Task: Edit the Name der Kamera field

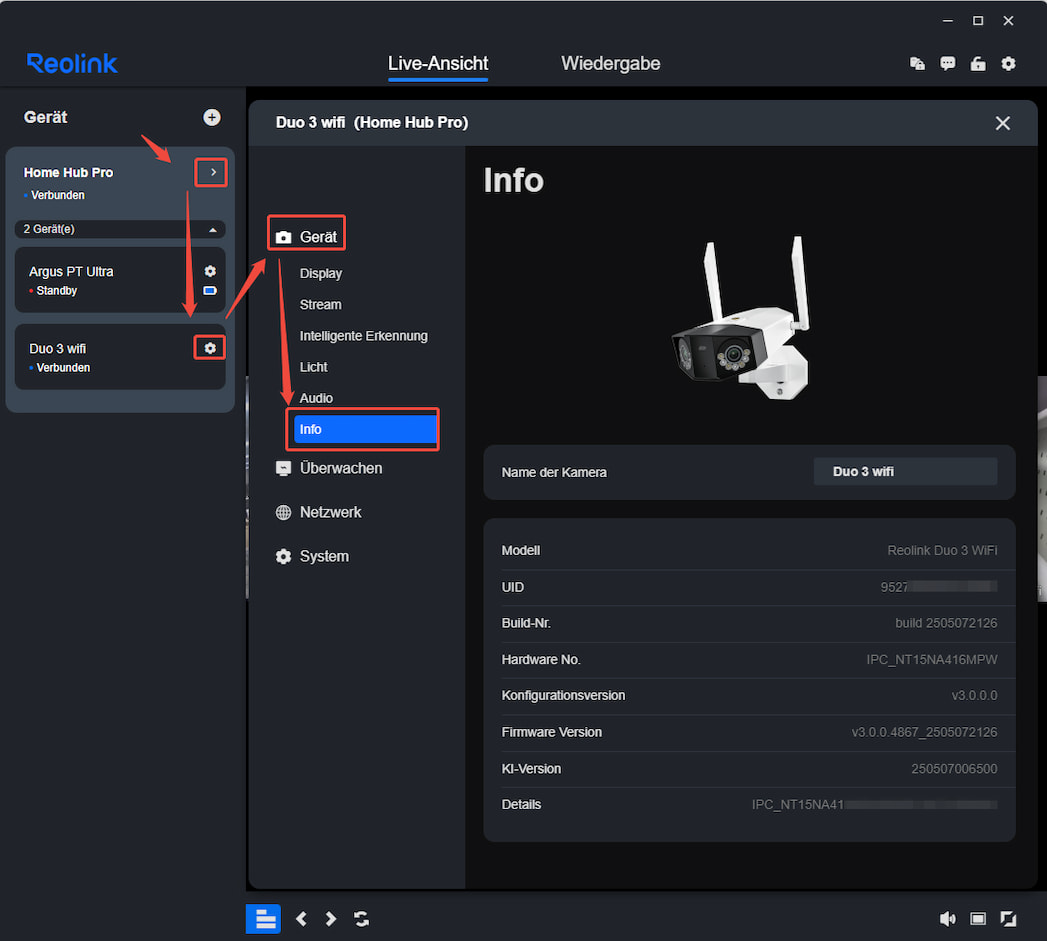Action: pyautogui.click(x=905, y=472)
